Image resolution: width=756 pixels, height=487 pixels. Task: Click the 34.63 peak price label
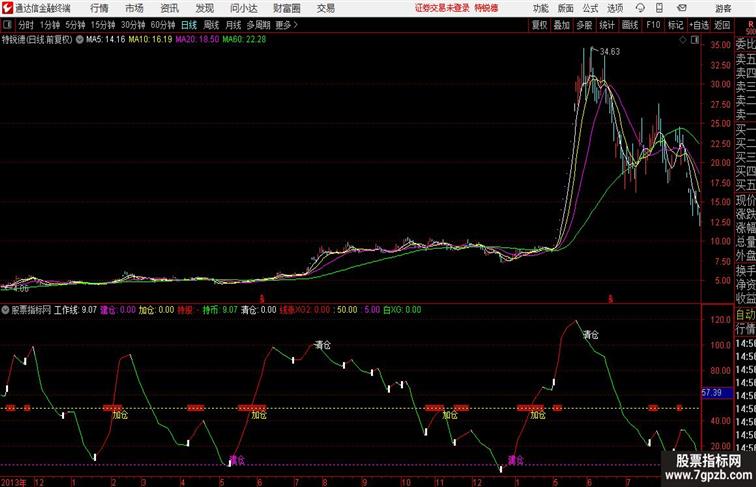click(x=610, y=52)
